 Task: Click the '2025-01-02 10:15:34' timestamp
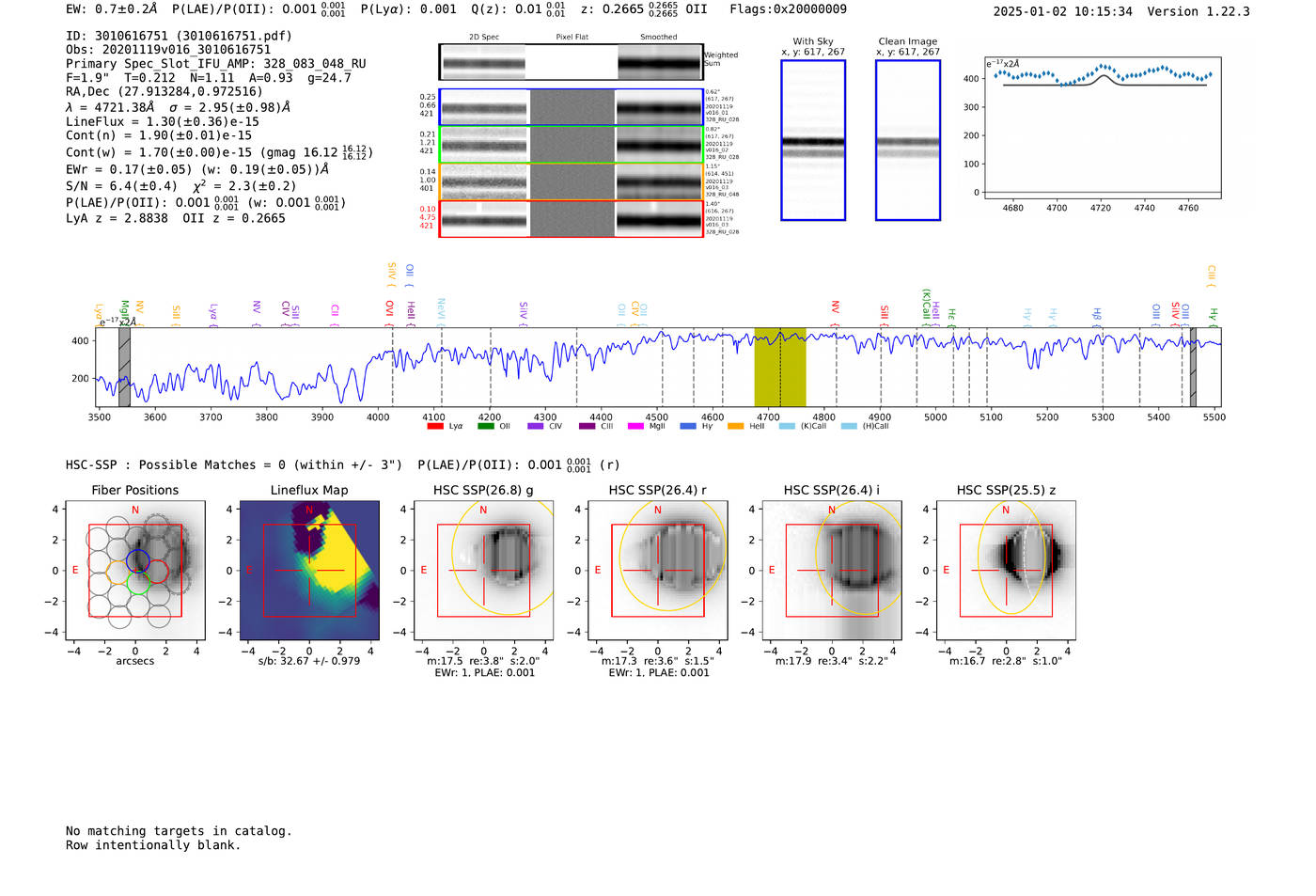pyautogui.click(x=1063, y=12)
